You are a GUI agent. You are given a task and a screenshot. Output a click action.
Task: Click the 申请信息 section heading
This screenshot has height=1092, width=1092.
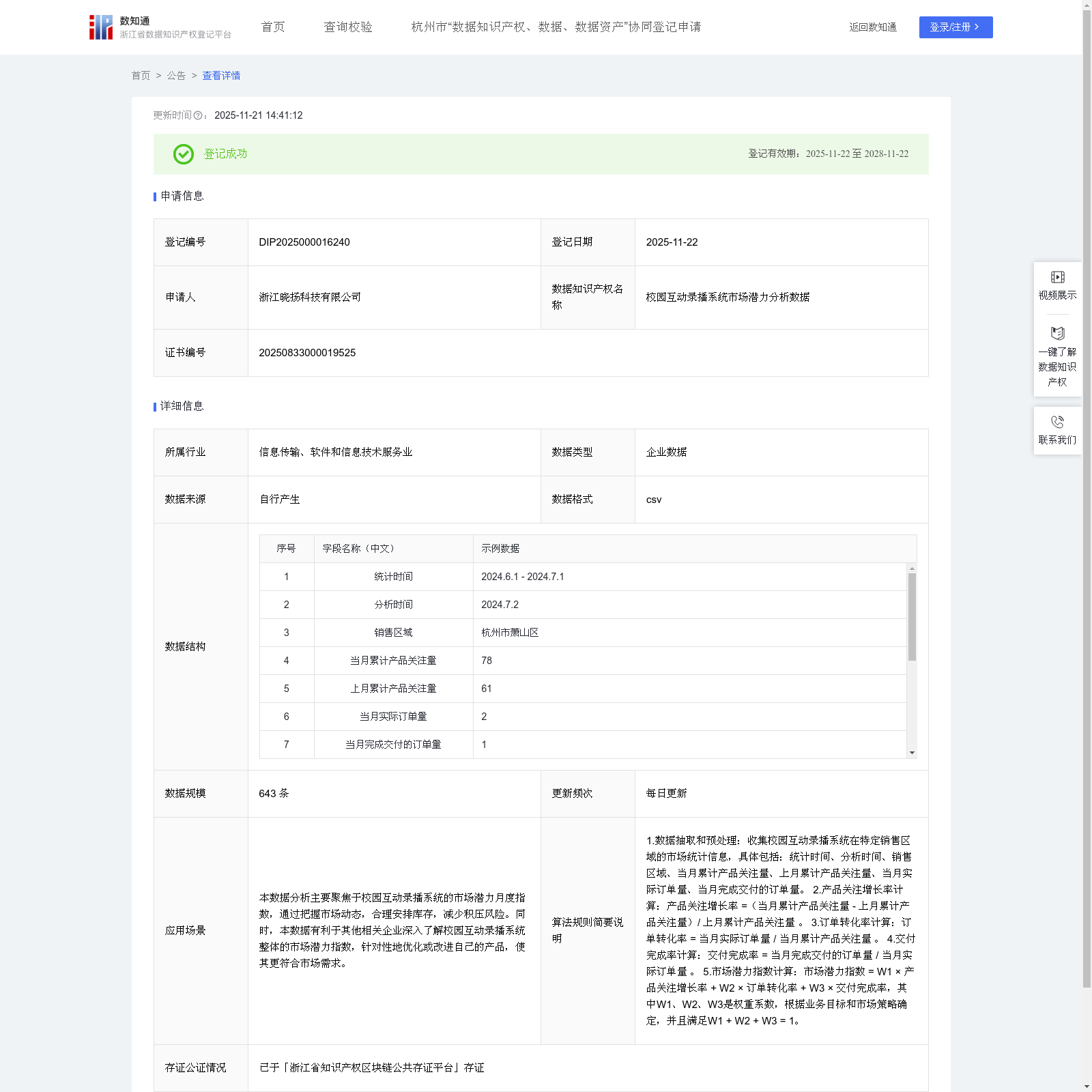(182, 197)
